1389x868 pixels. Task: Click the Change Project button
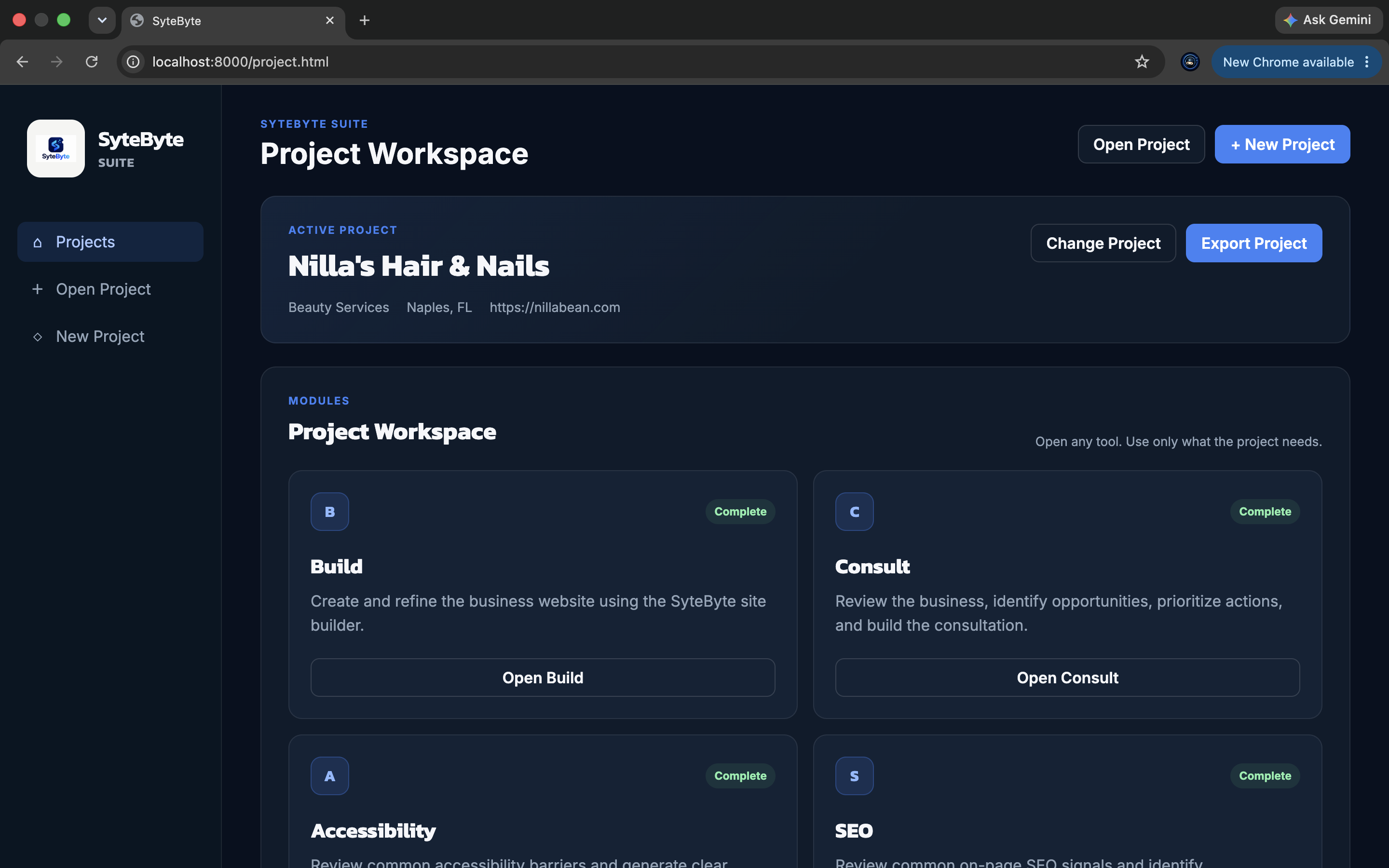click(1103, 244)
